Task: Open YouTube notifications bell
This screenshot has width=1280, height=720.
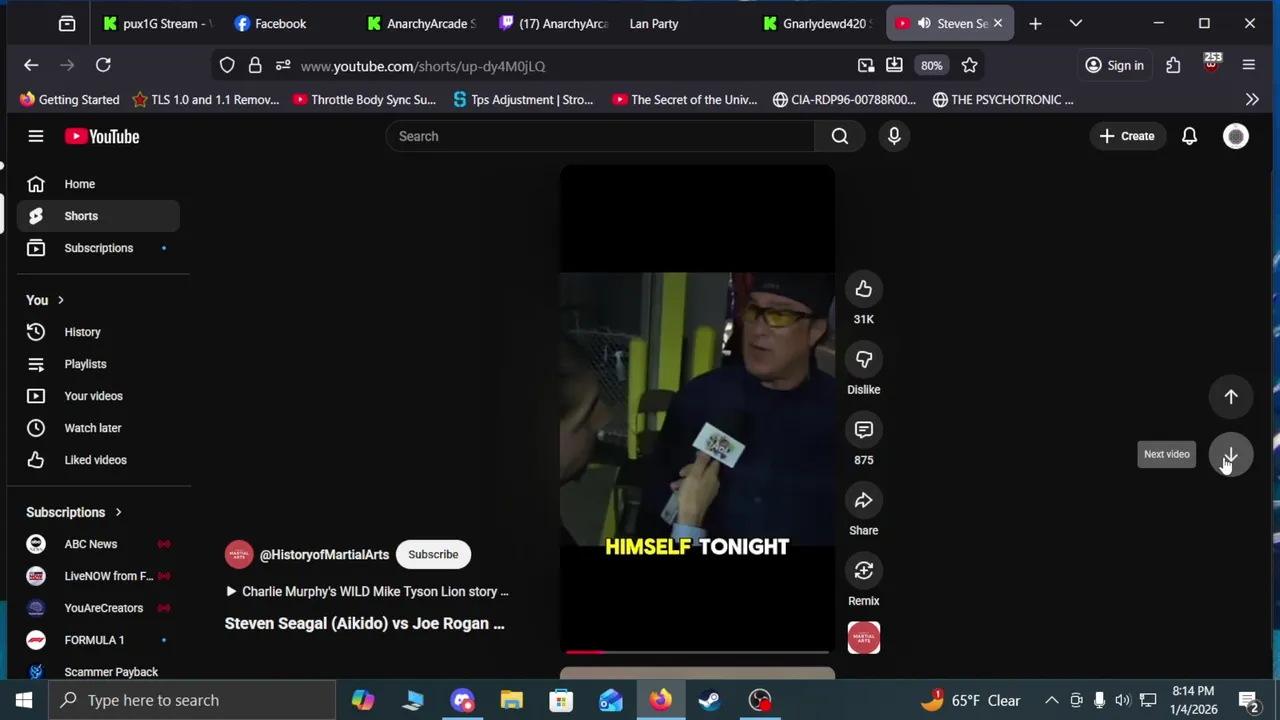Action: point(1189,136)
